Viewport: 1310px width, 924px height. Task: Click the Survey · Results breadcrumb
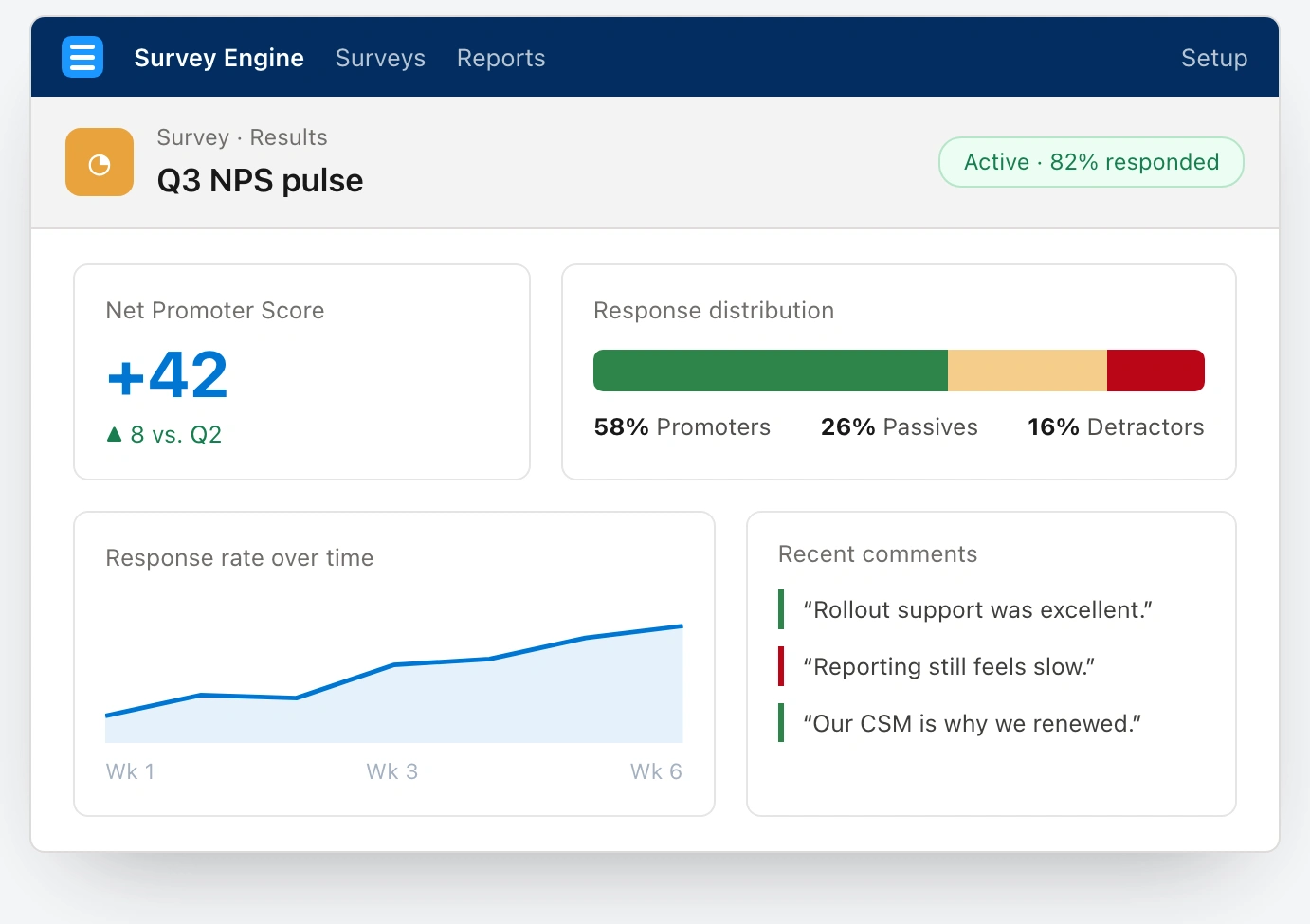tap(243, 137)
